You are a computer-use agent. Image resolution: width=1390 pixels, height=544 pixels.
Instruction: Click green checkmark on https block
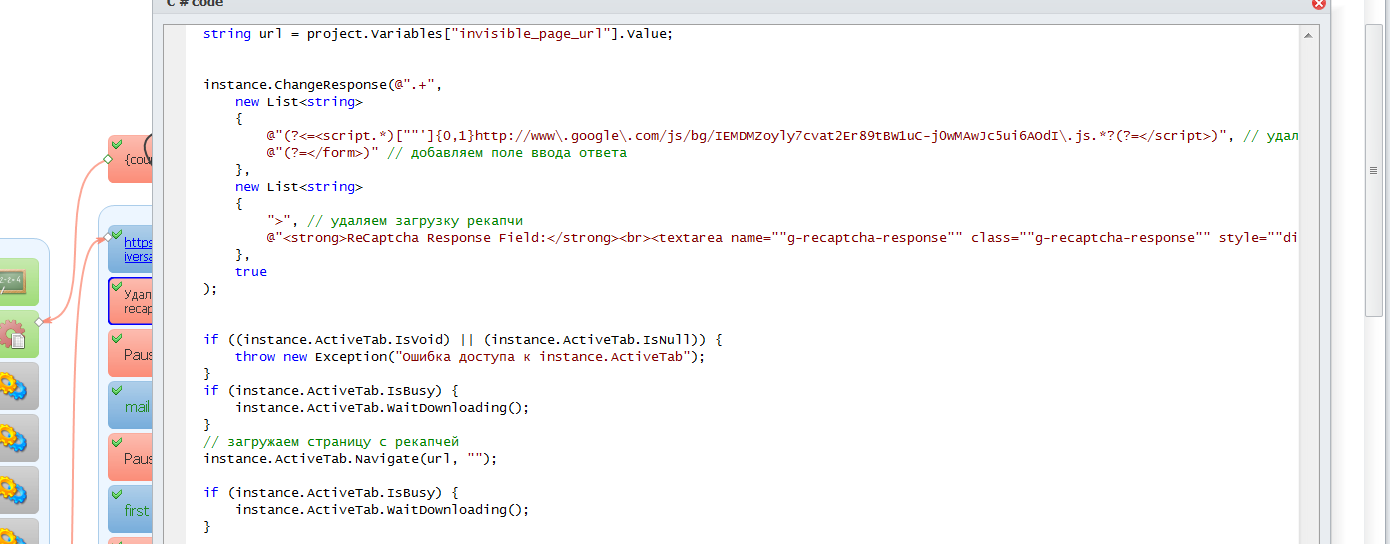coord(117,234)
